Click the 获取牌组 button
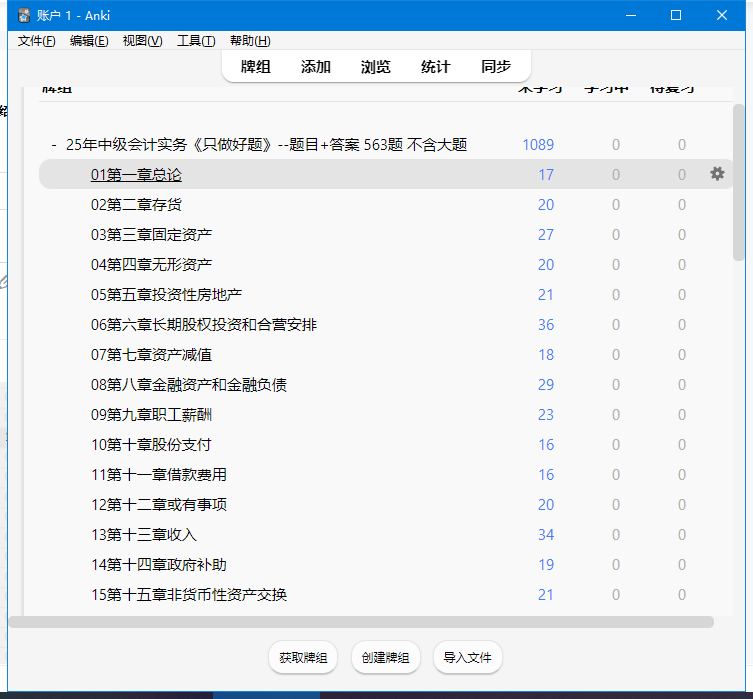 pos(303,657)
